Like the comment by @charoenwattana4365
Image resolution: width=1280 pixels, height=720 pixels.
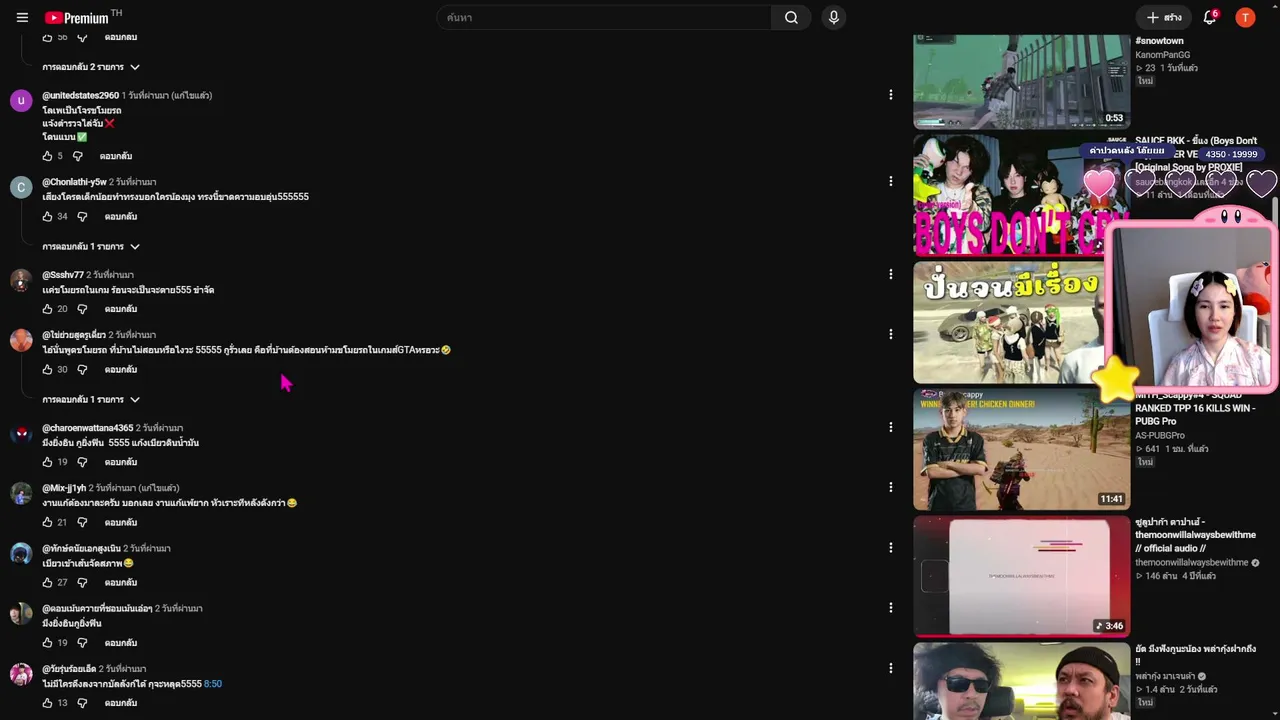(x=47, y=462)
